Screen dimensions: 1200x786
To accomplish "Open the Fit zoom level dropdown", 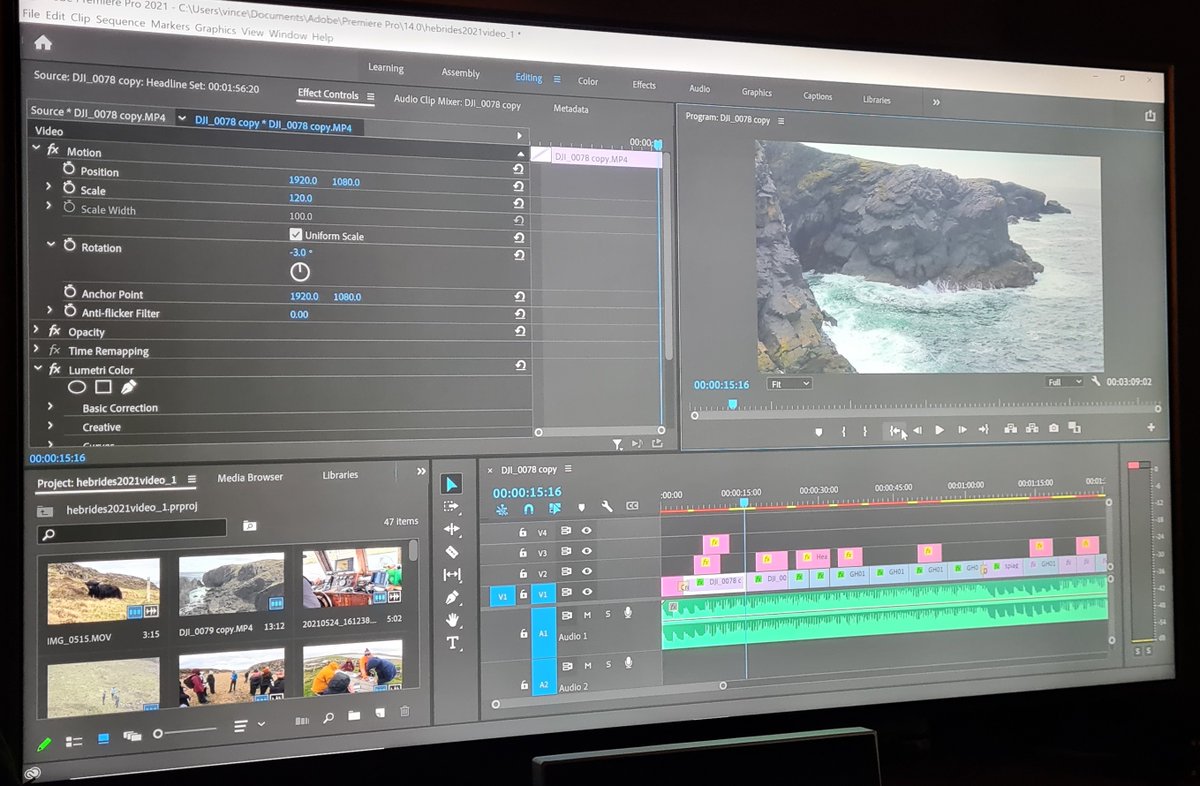I will click(790, 384).
